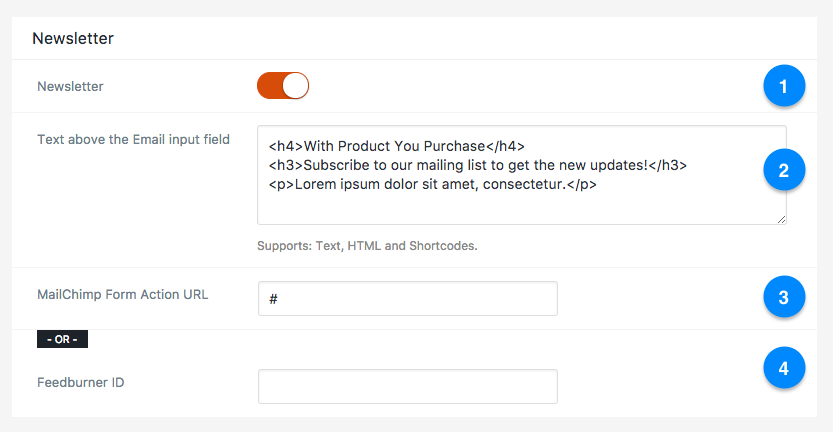Click the Newsletter option label
This screenshot has height=432, width=833.
[70, 87]
